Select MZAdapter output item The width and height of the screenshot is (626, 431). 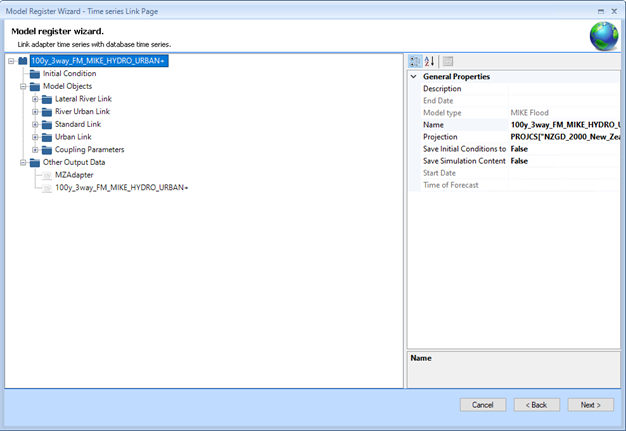pyautogui.click(x=74, y=175)
